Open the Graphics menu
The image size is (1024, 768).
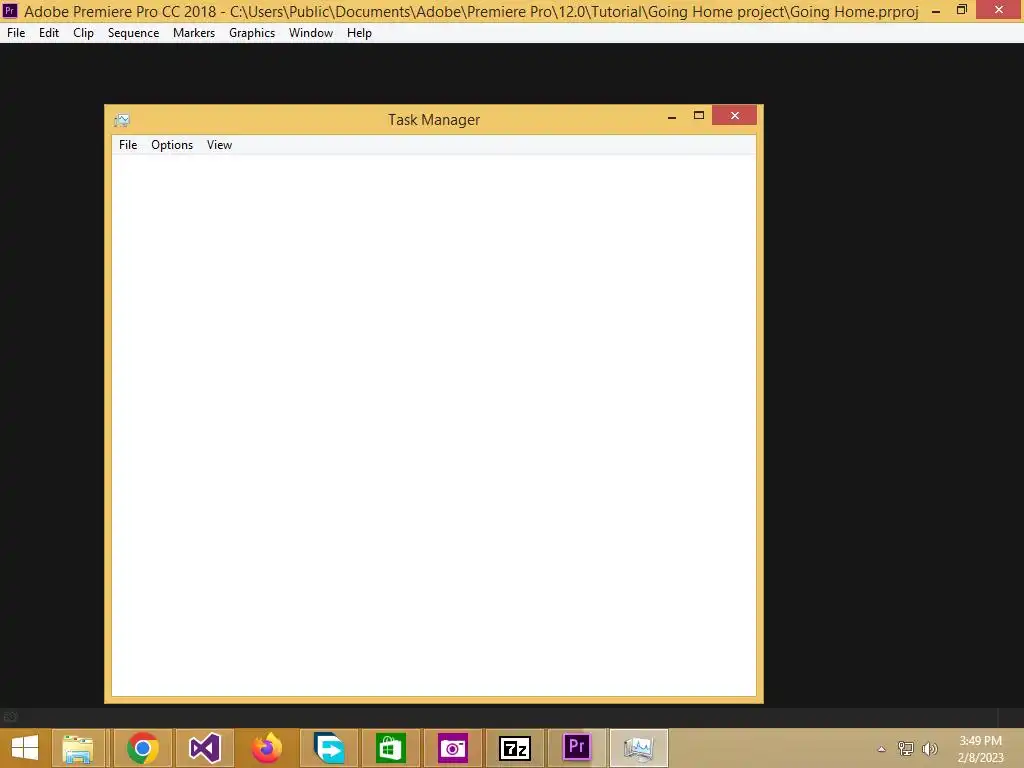(x=252, y=33)
